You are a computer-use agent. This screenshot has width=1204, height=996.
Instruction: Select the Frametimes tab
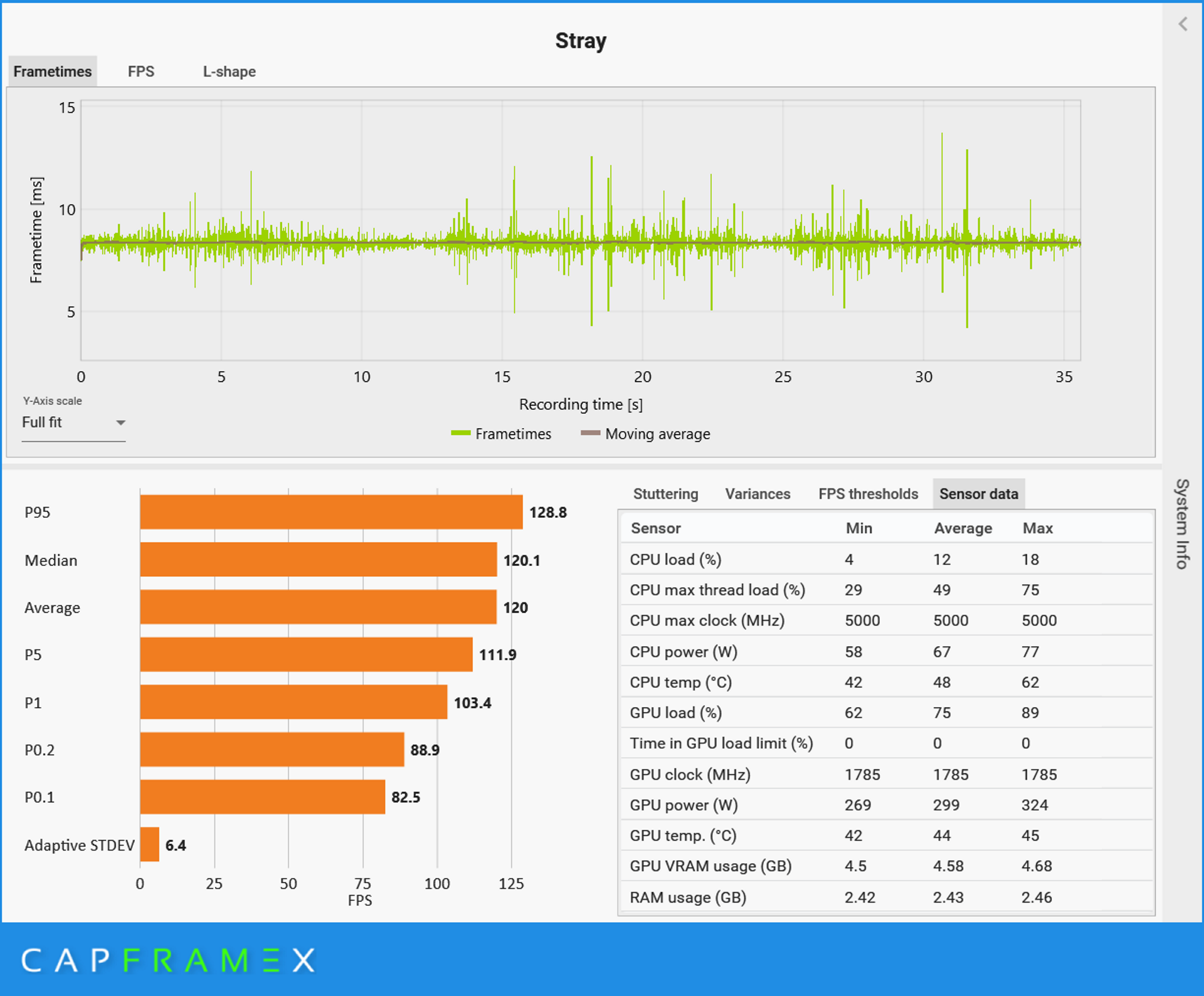(53, 71)
